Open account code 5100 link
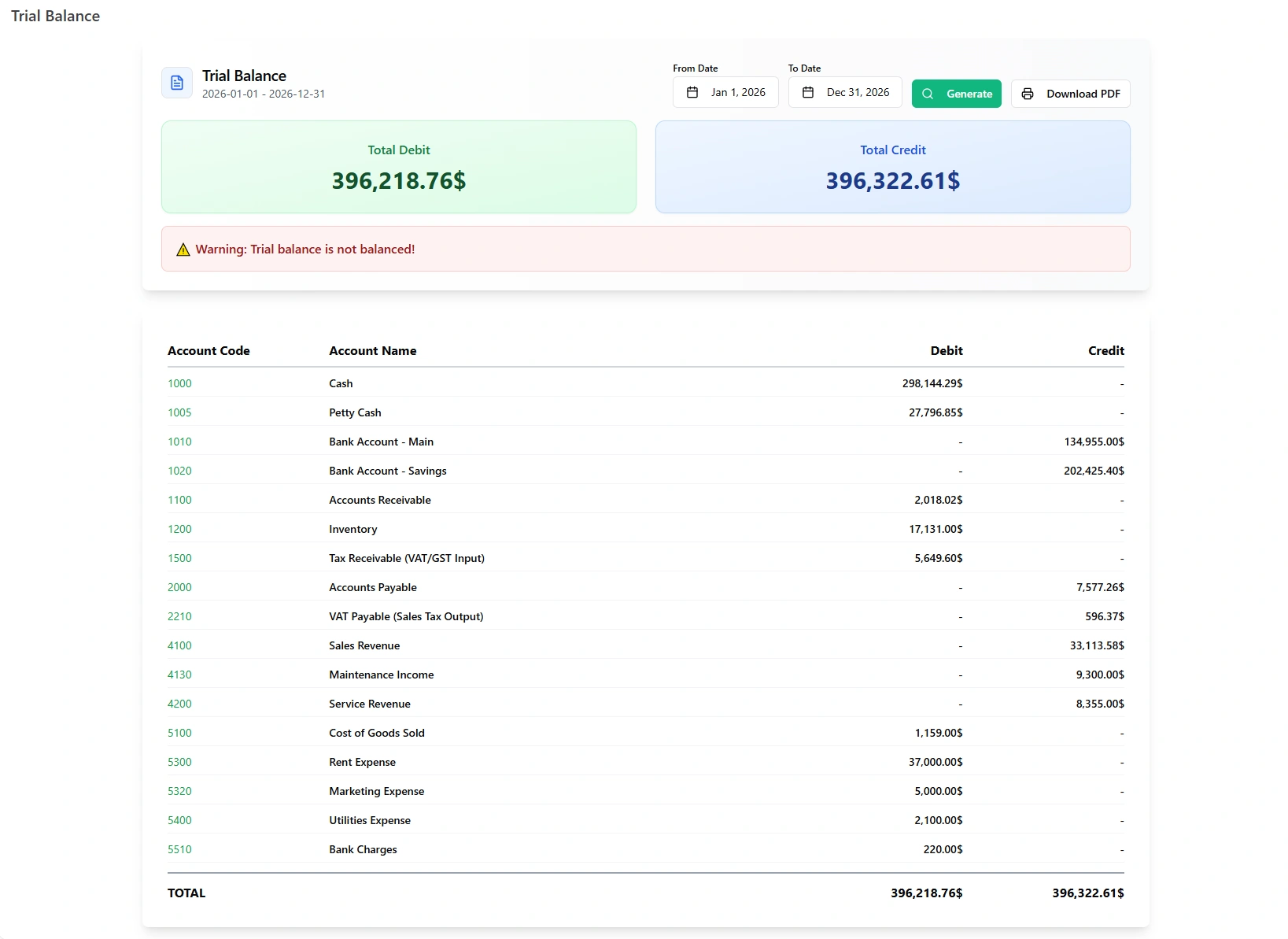The height and width of the screenshot is (939, 1288). [179, 733]
